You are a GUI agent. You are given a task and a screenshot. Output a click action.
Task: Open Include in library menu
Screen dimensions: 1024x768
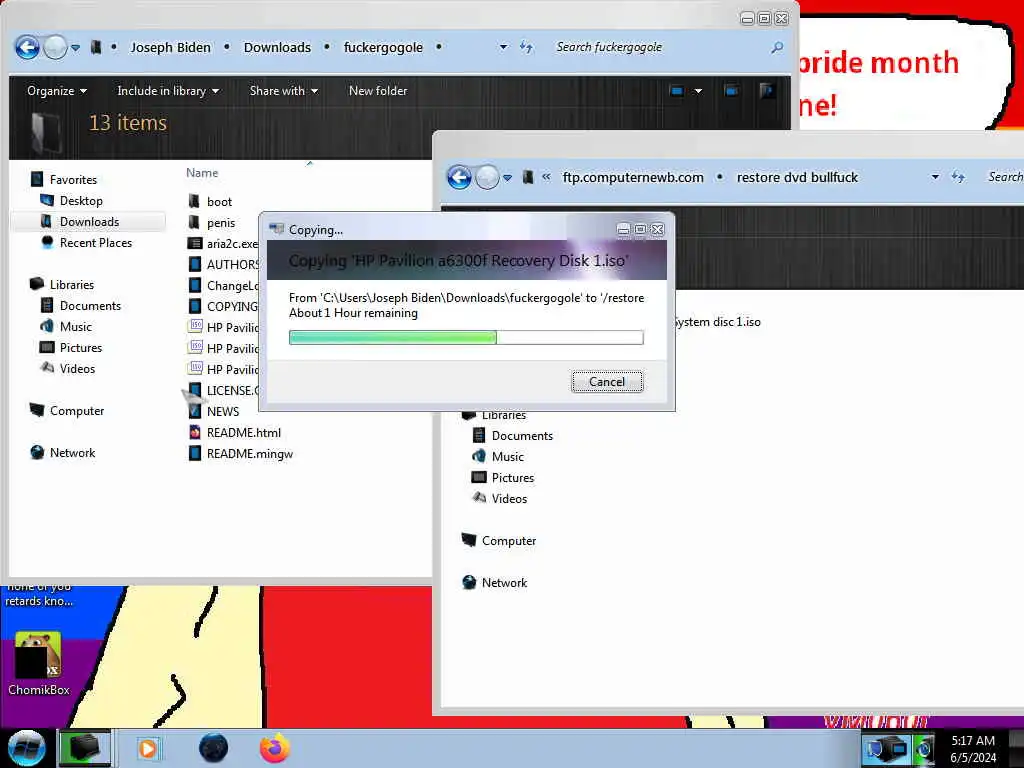pyautogui.click(x=168, y=91)
